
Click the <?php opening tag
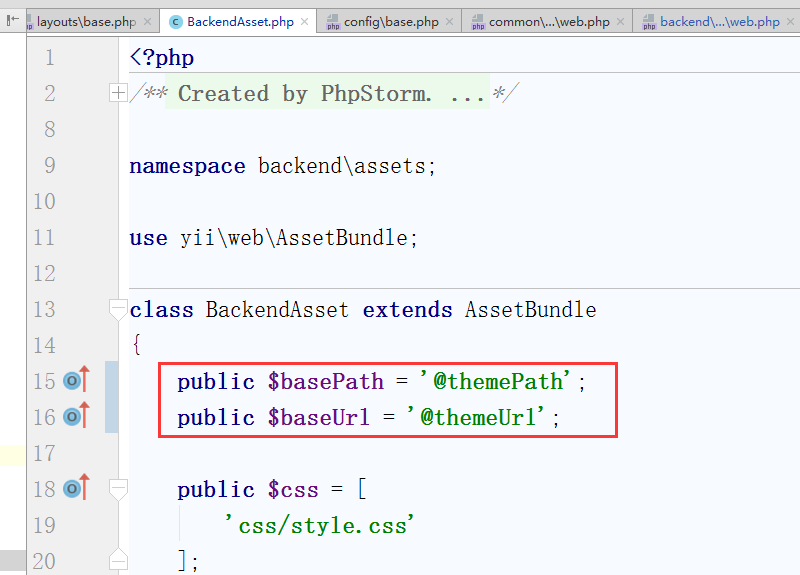[162, 58]
